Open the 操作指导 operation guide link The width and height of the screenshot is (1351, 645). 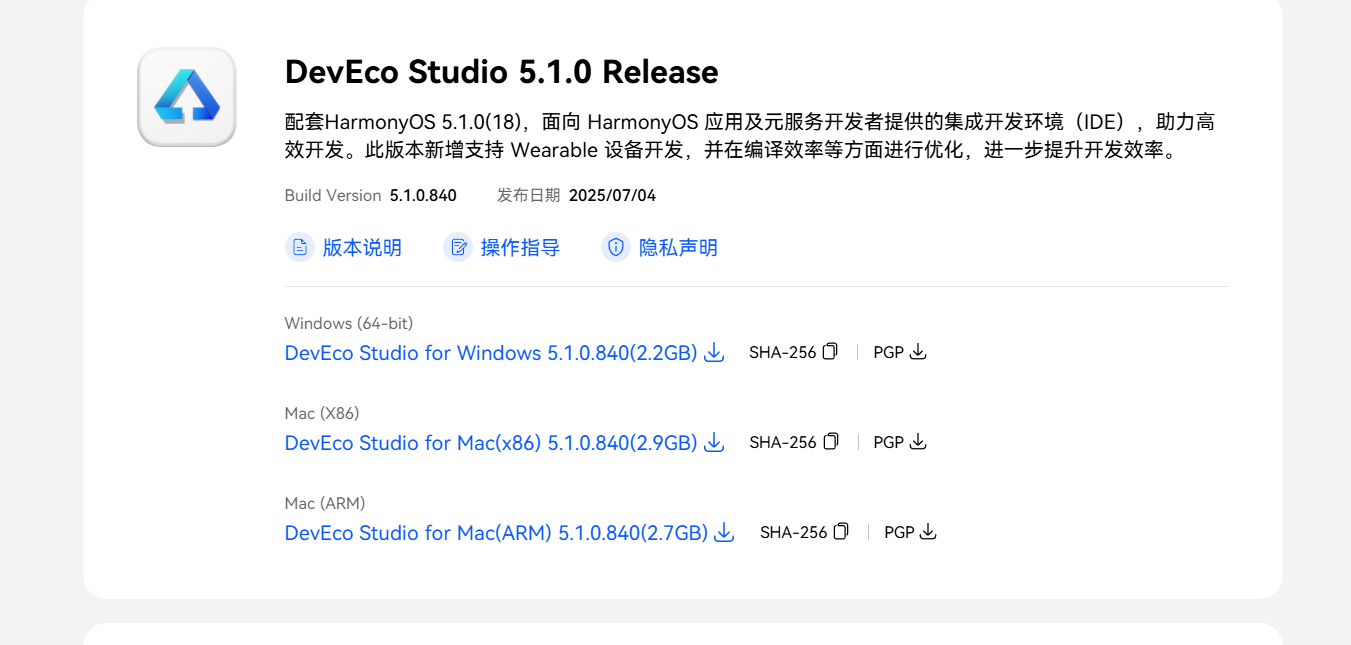click(521, 247)
